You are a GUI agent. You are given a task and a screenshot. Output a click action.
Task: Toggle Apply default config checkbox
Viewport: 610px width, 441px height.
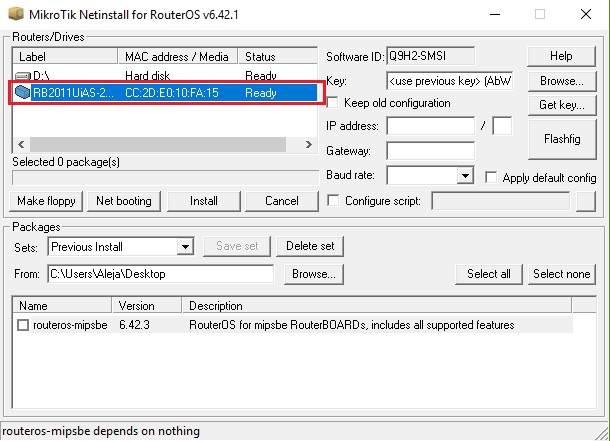491,178
